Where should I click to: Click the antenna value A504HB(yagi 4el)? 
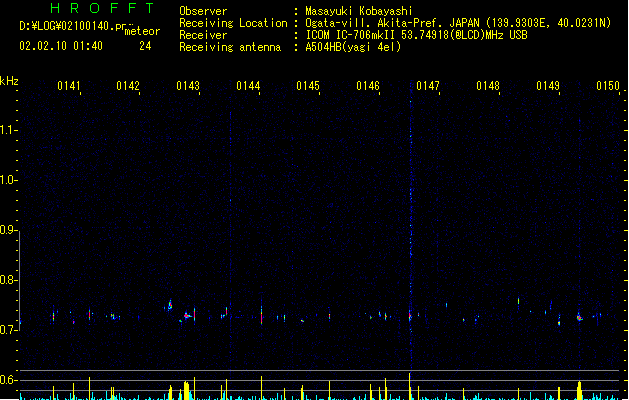(353, 47)
